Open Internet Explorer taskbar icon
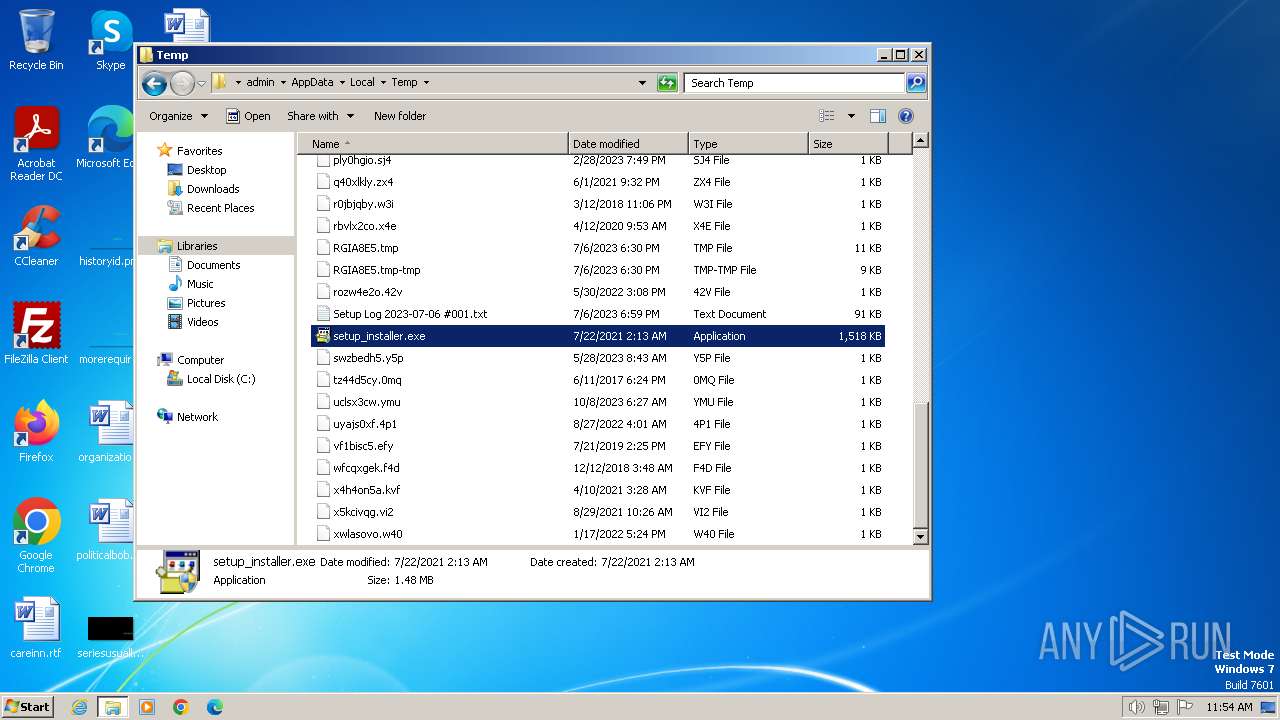Viewport: 1280px width, 720px height. coord(79,707)
